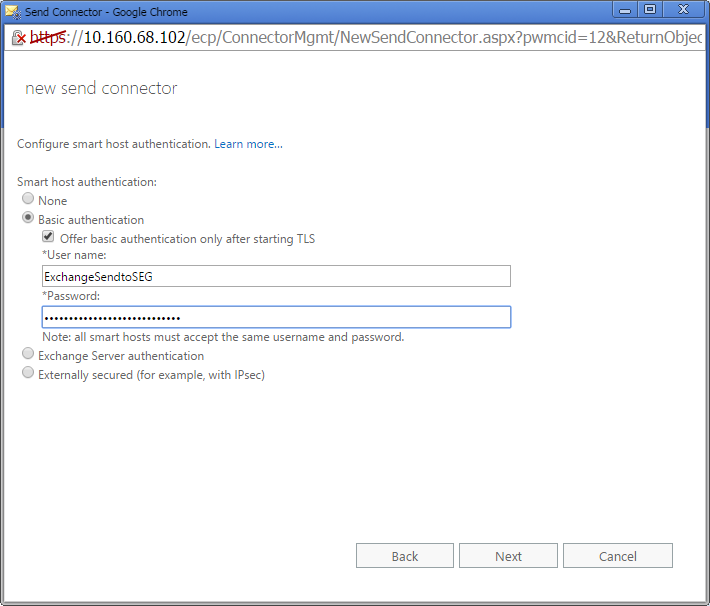Image resolution: width=710 pixels, height=606 pixels.
Task: Click the insecure certificate warning icon
Action: pyautogui.click(x=18, y=38)
